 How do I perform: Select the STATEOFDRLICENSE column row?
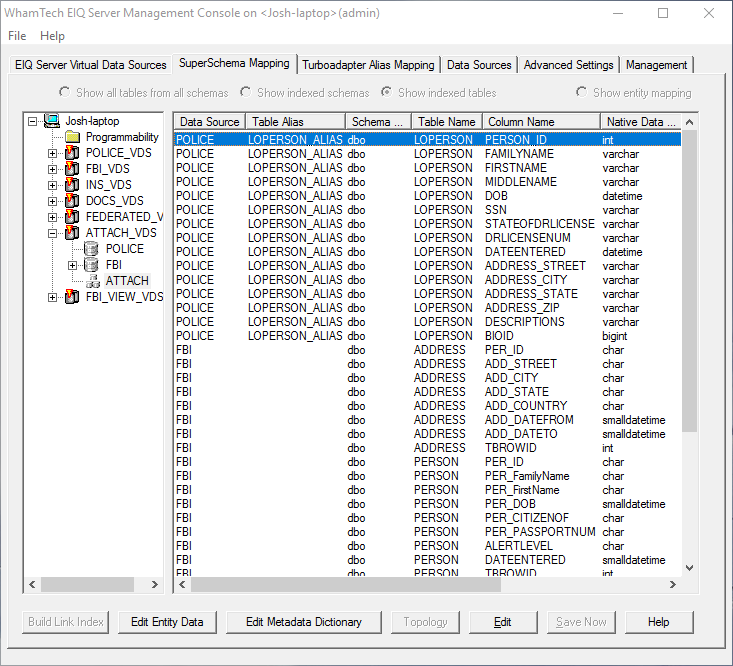click(427, 224)
